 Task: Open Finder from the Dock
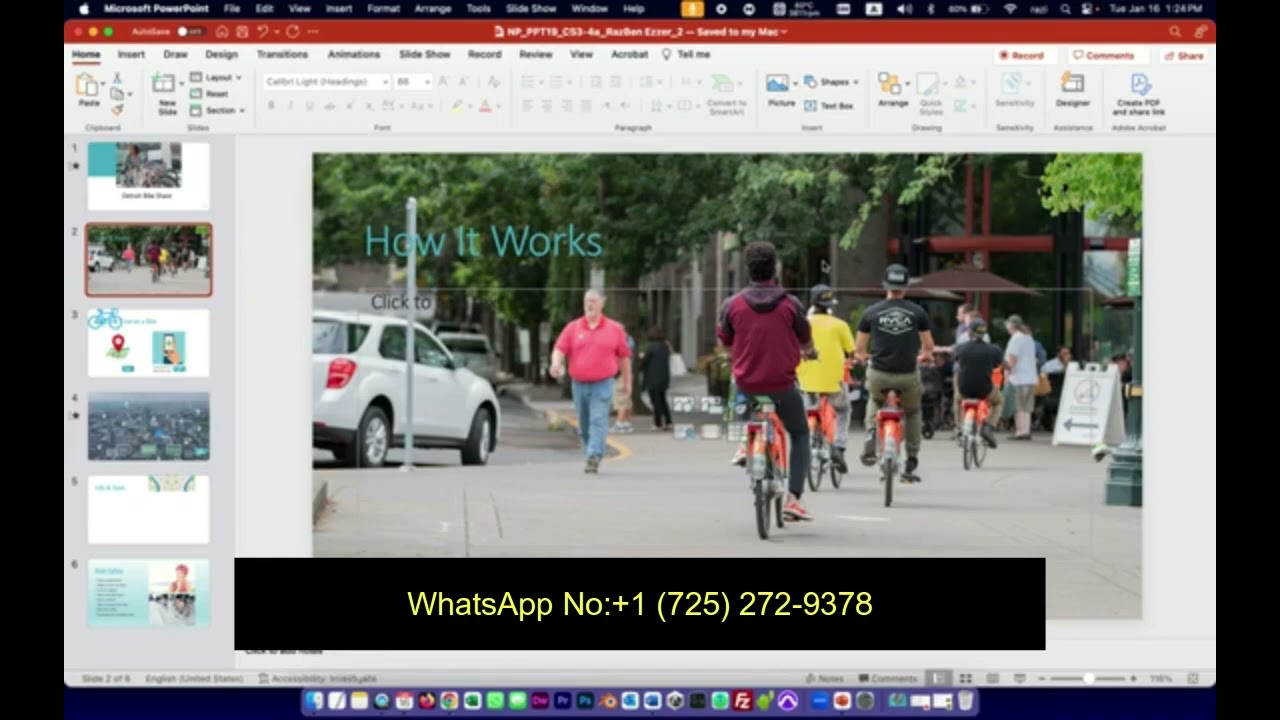315,701
